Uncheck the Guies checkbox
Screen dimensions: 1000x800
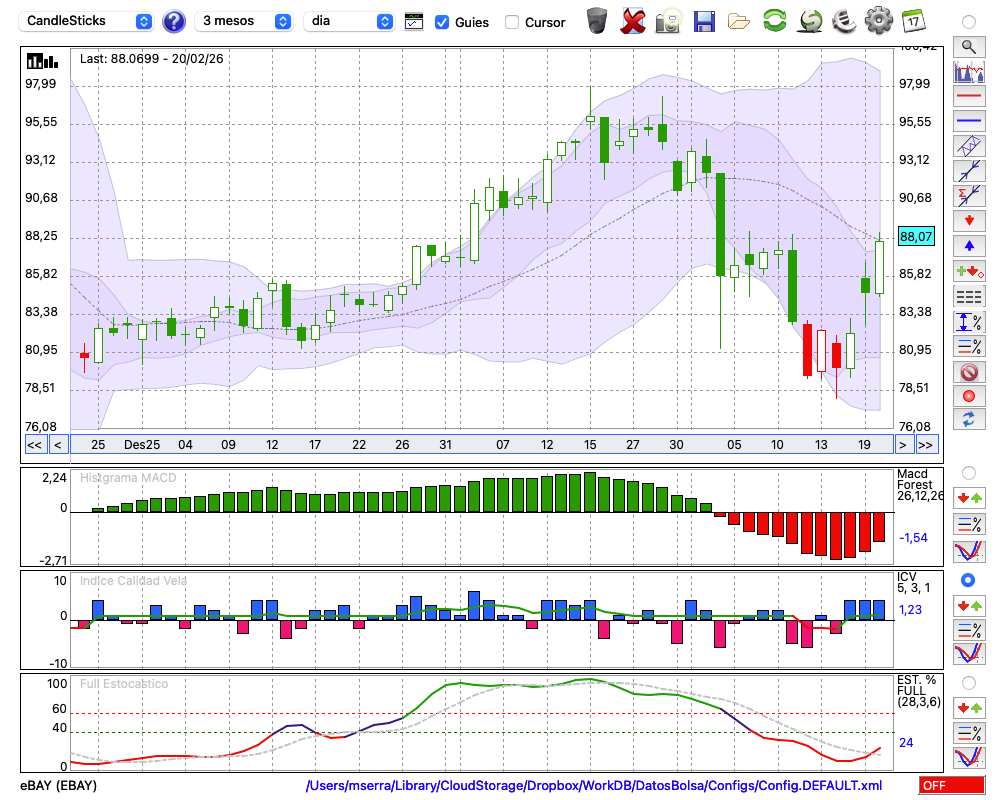pyautogui.click(x=441, y=22)
